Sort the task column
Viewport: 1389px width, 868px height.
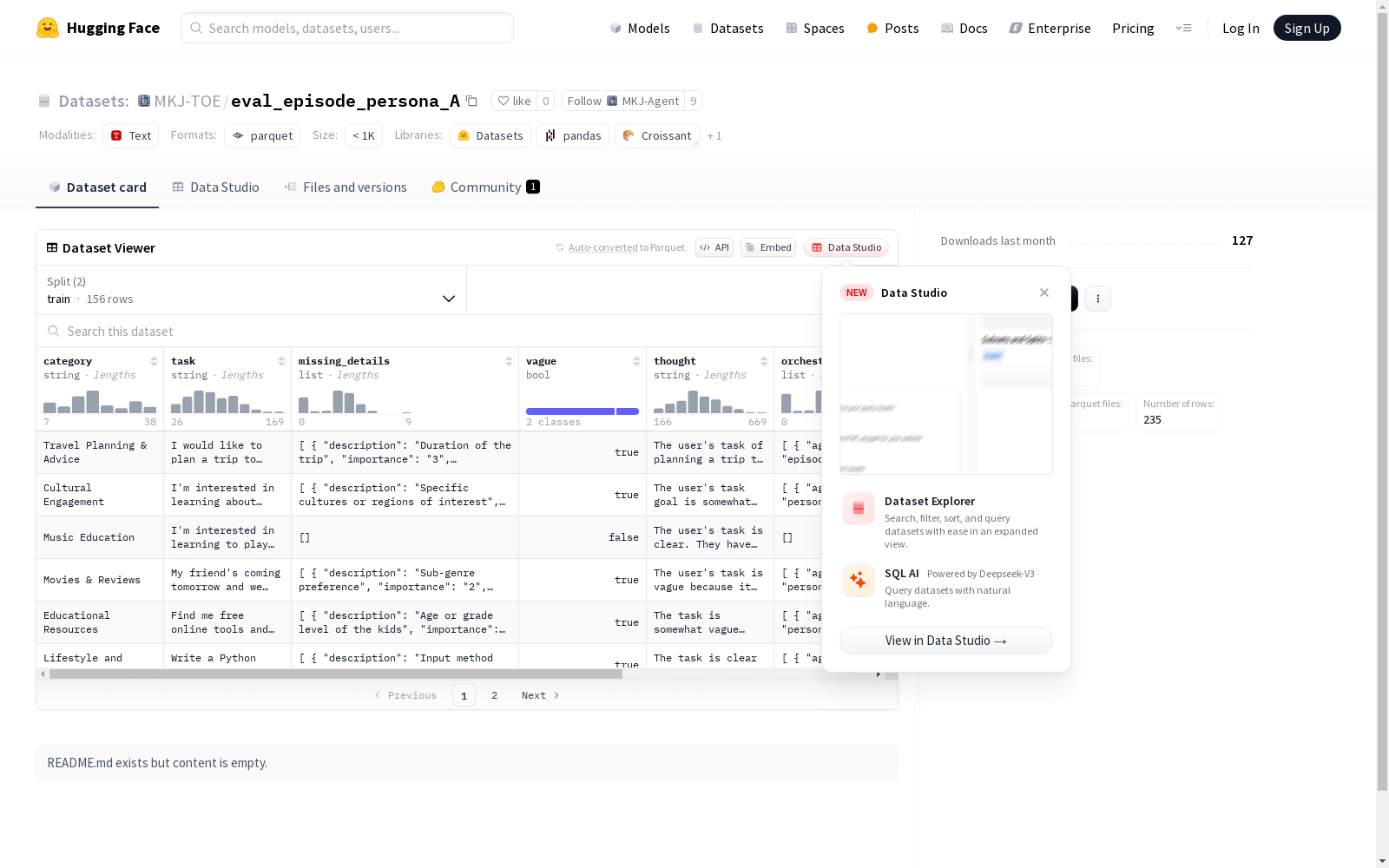coord(281,361)
